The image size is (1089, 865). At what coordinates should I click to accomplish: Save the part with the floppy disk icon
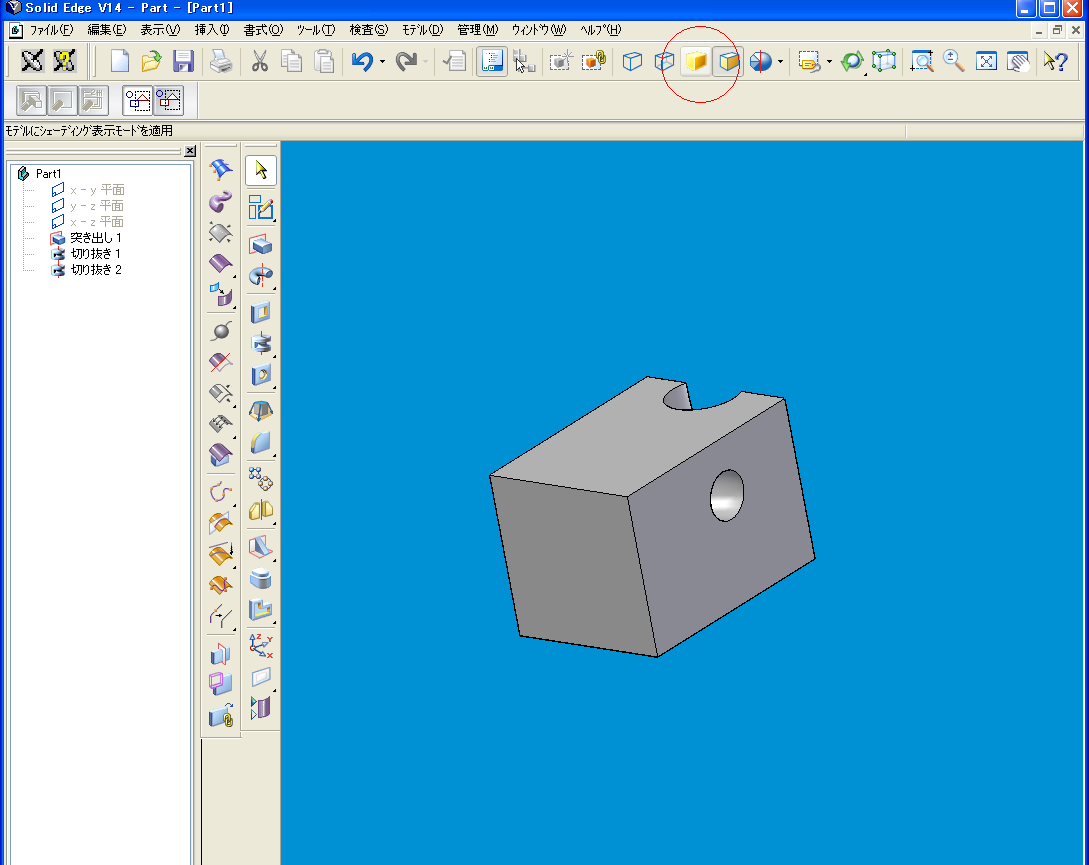pos(183,61)
